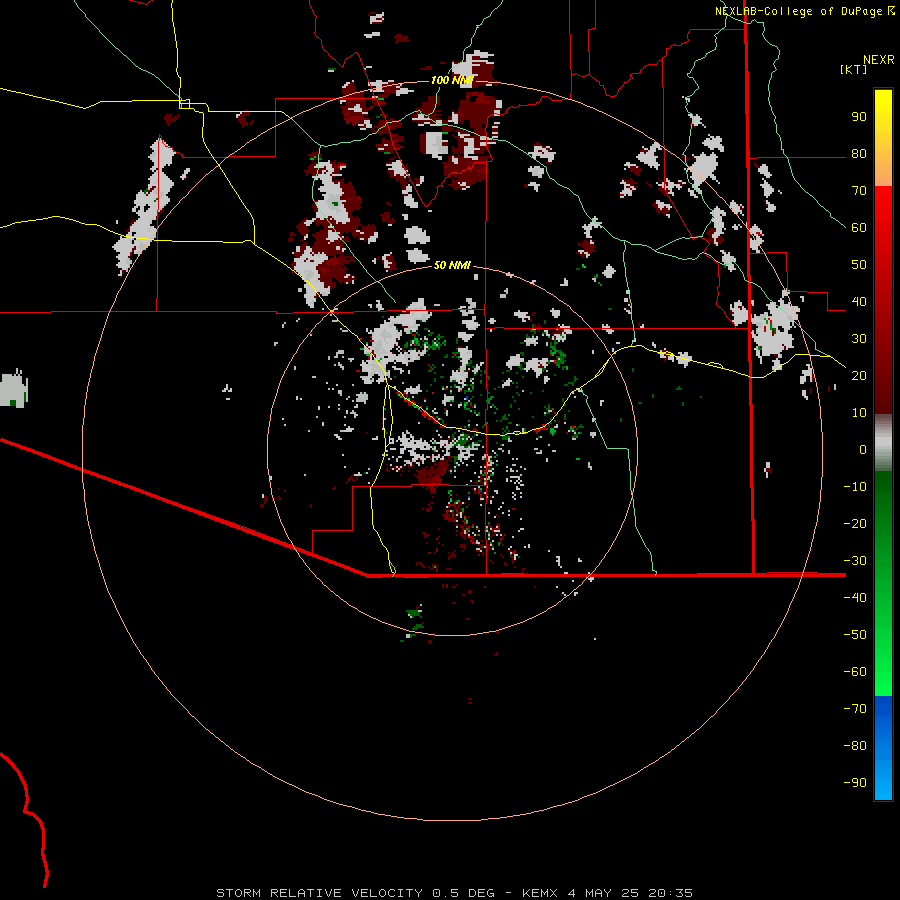Click the positive 10 knot scale label

tap(859, 413)
